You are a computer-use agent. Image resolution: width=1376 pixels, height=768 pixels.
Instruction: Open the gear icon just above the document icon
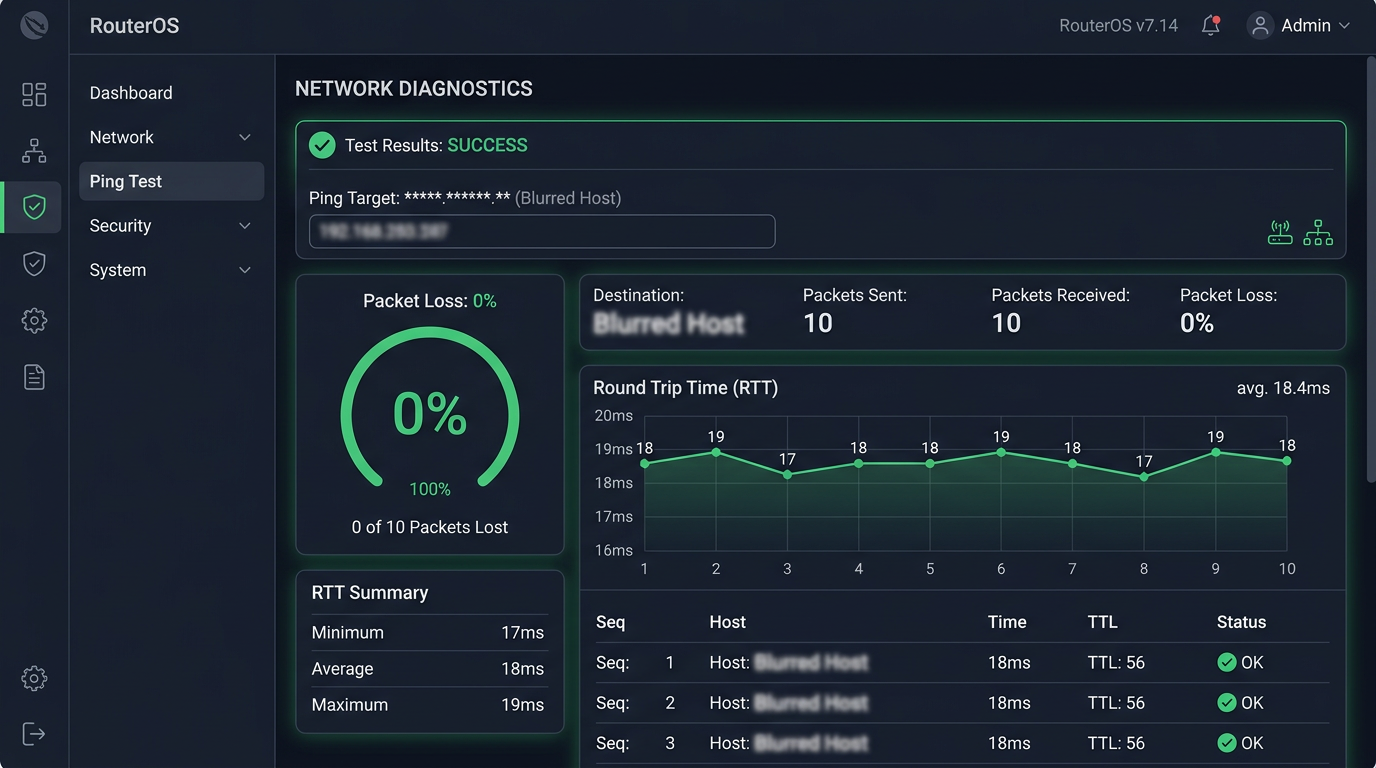tap(34, 320)
